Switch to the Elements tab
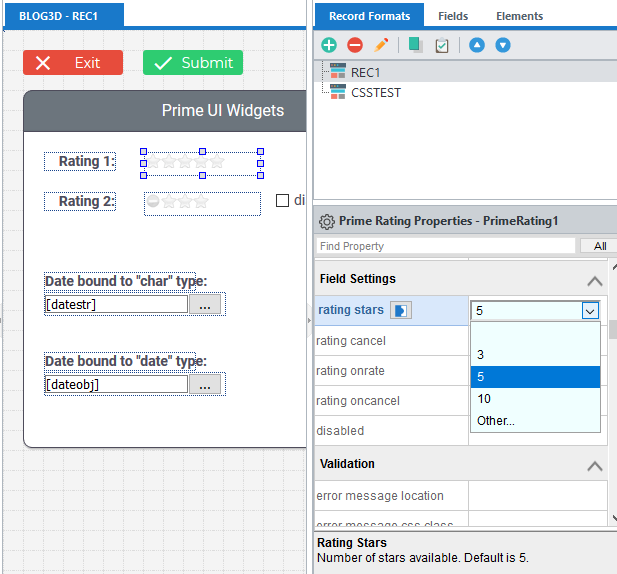Viewport: 617px width, 574px height. [519, 16]
